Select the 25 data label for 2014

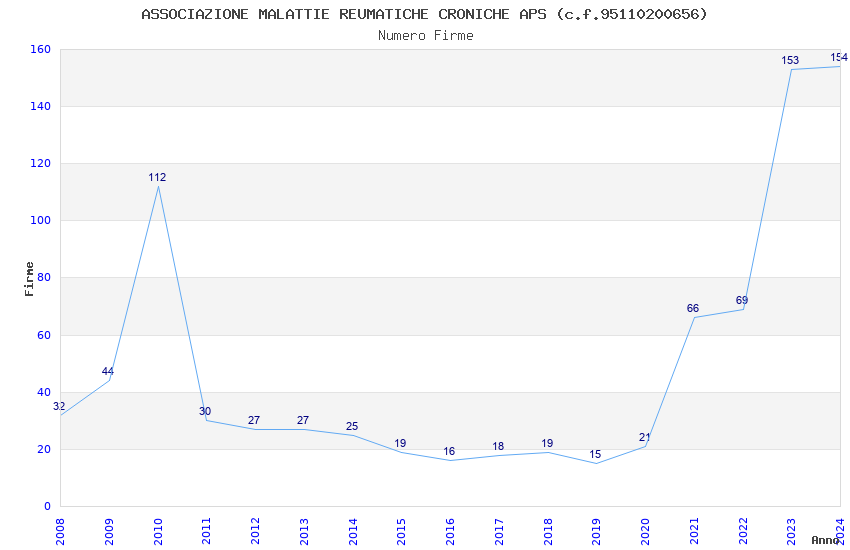tap(352, 427)
